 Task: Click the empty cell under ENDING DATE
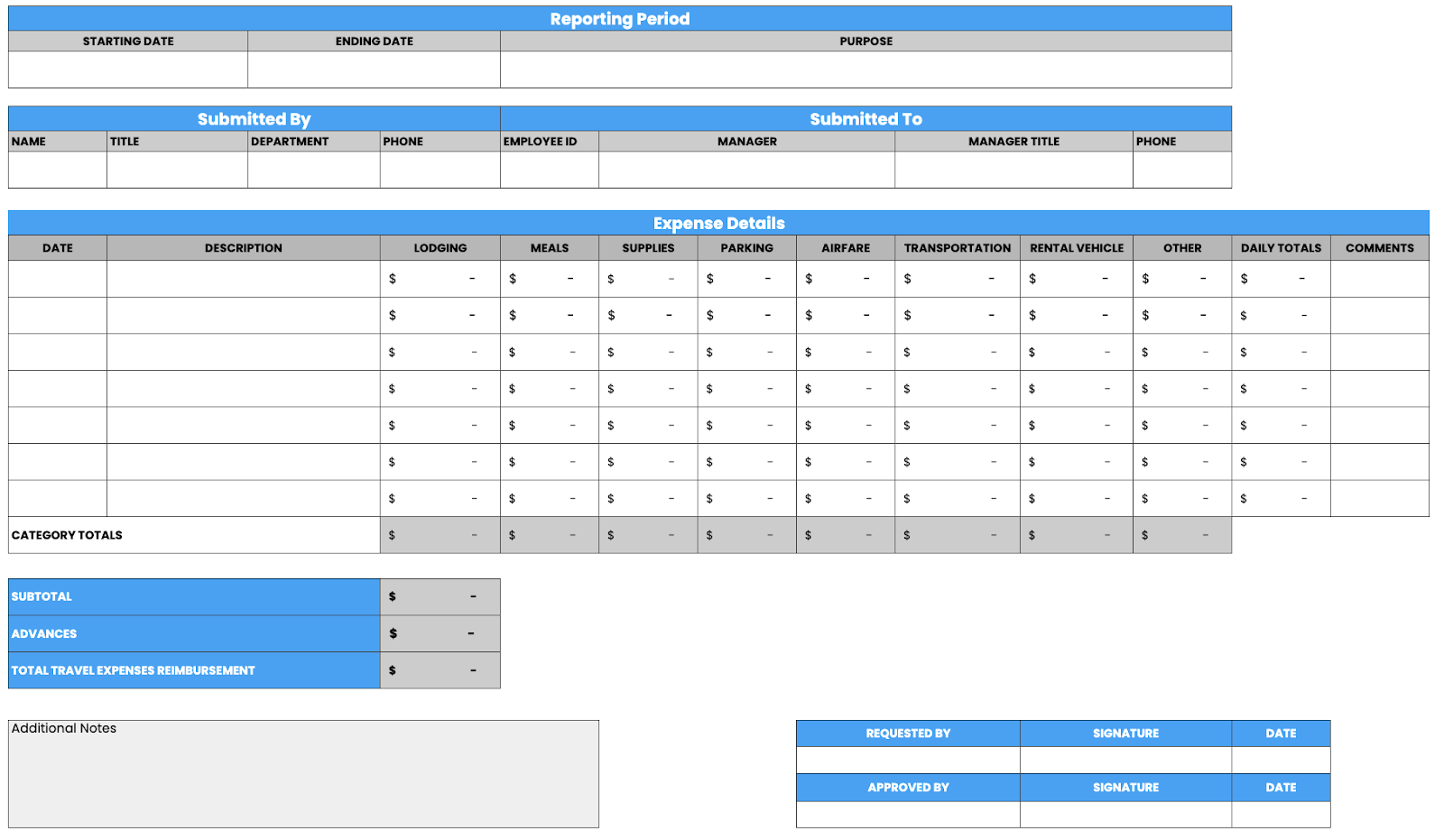[374, 69]
